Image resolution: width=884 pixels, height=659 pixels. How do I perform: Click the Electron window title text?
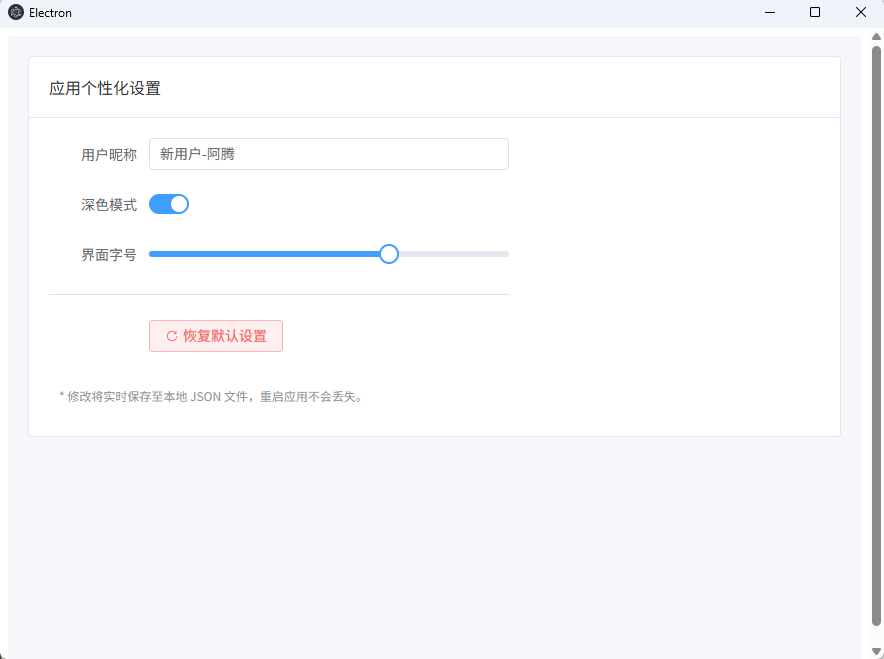[50, 13]
